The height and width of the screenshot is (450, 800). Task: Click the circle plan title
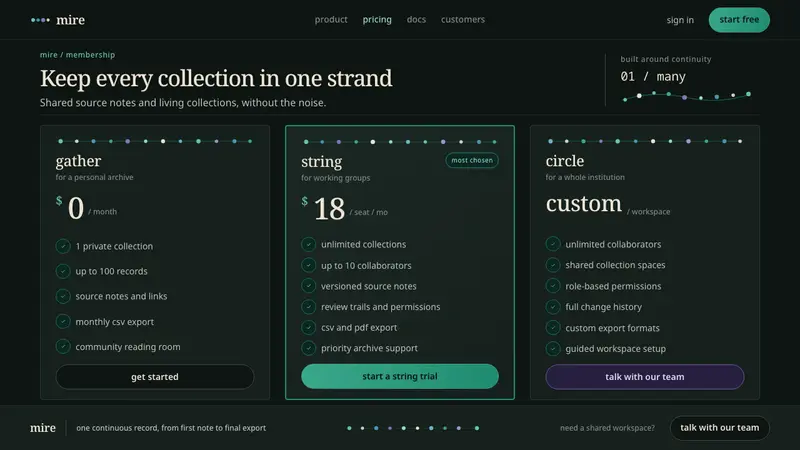pos(564,161)
